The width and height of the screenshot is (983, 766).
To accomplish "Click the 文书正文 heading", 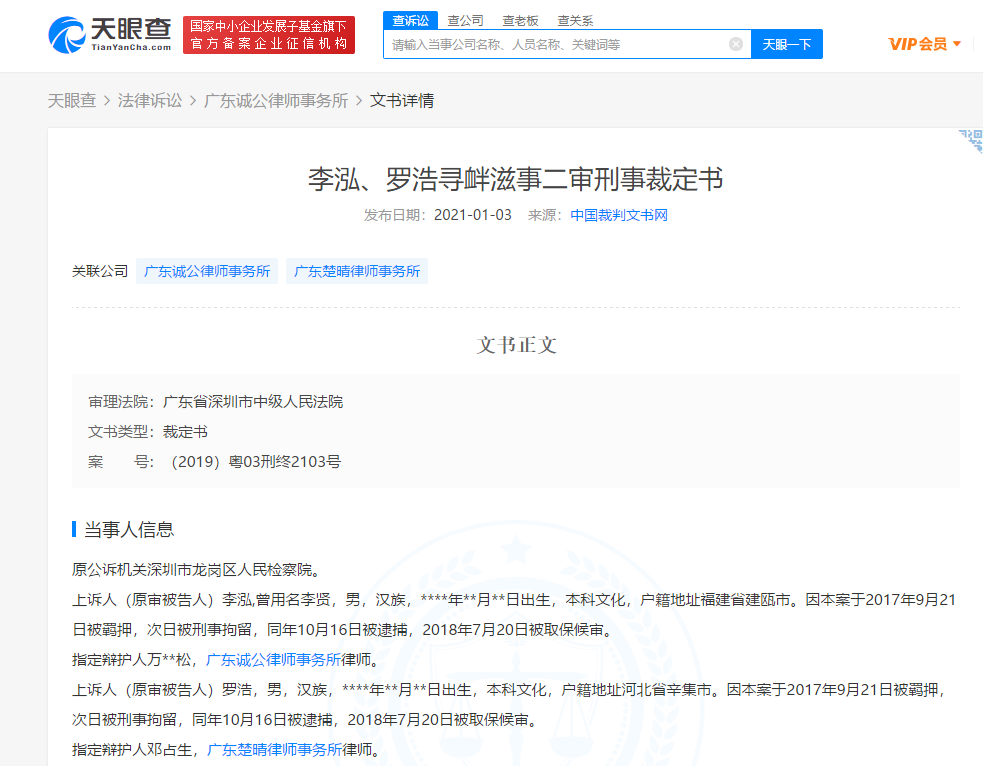I will (516, 345).
